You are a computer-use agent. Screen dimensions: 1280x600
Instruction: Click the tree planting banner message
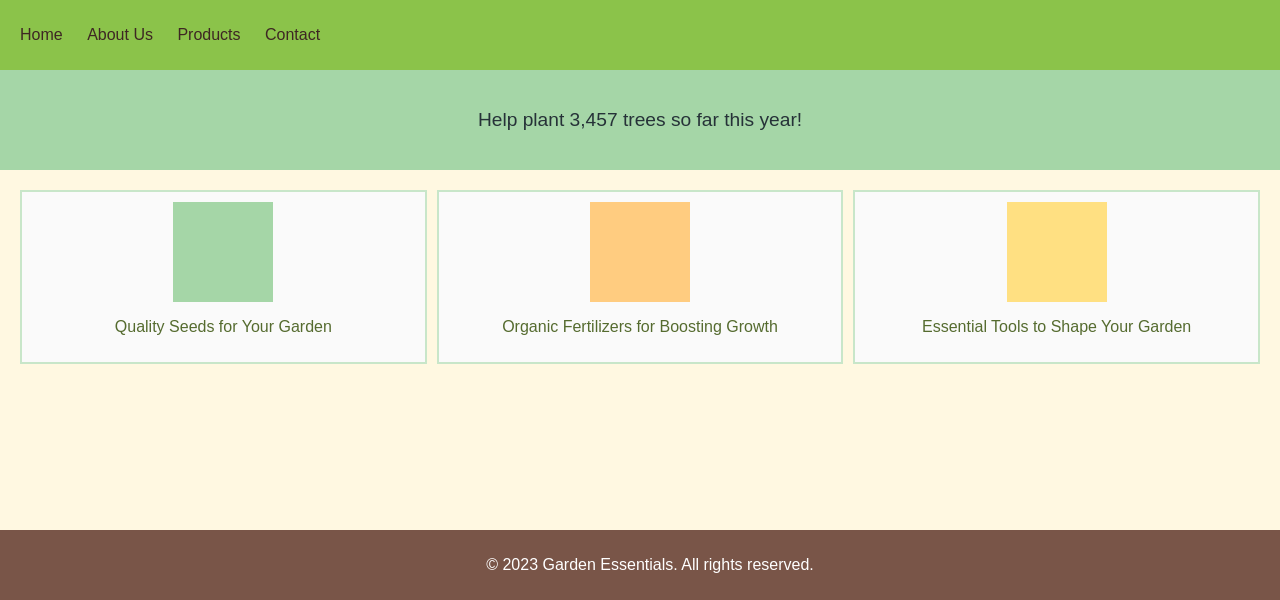tap(640, 120)
